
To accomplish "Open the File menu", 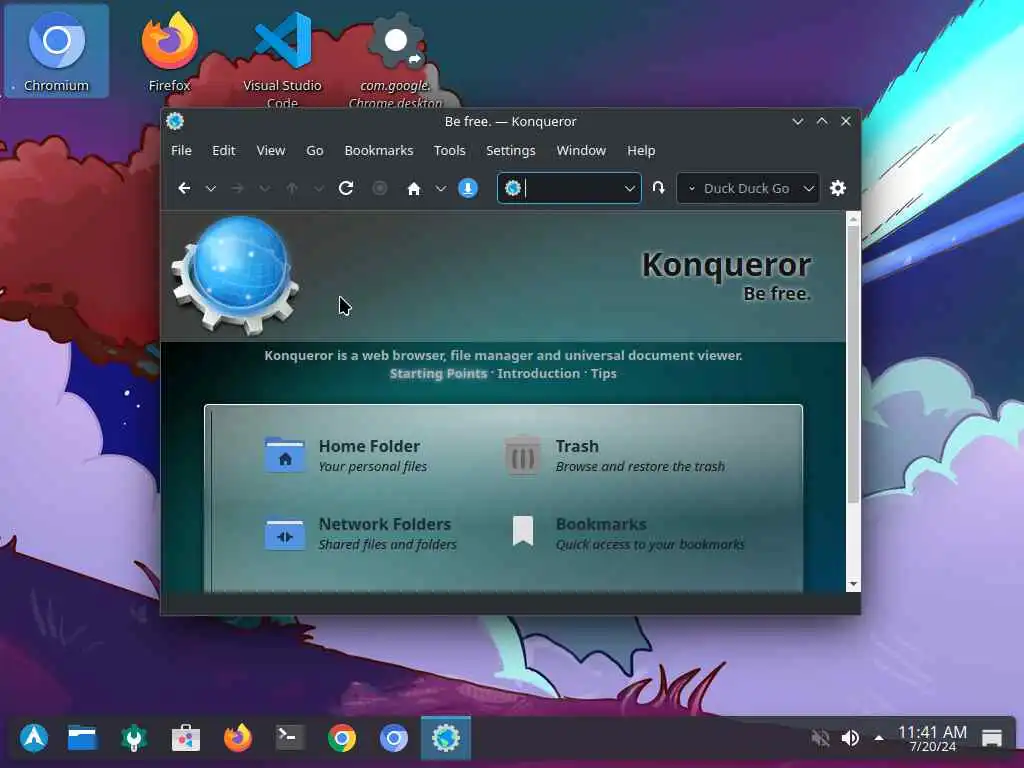I will click(181, 151).
